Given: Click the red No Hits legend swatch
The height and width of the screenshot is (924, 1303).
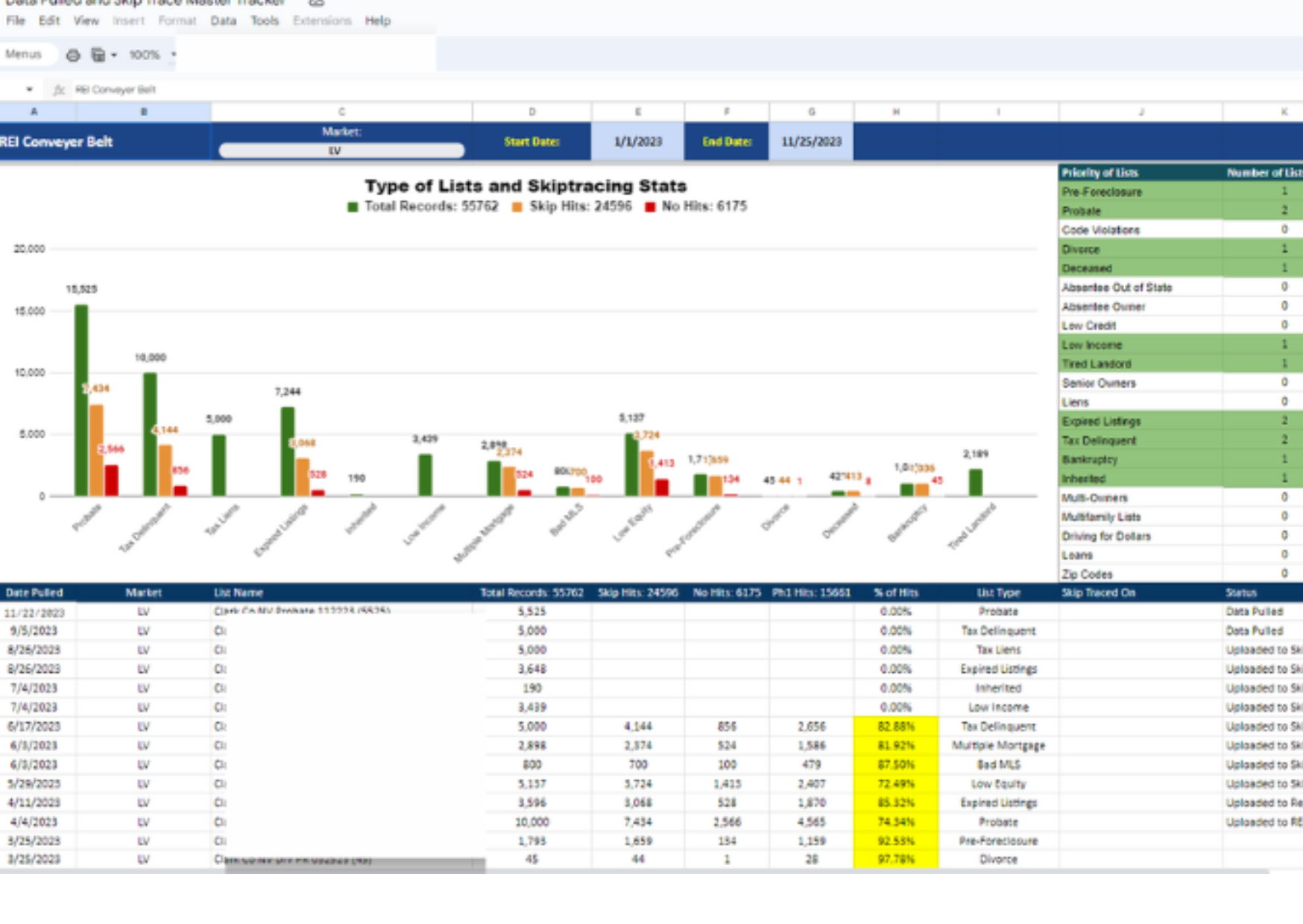Looking at the screenshot, I should (650, 207).
